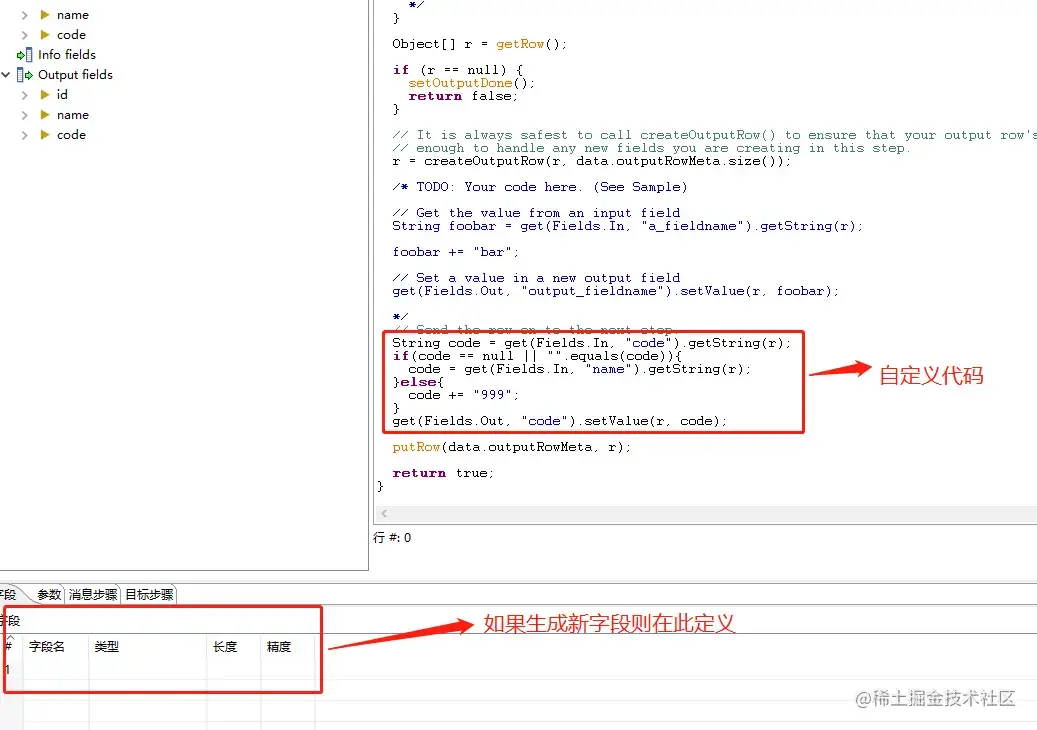Collapse the Output fields tree node
The width and height of the screenshot is (1037, 730).
coord(6,75)
